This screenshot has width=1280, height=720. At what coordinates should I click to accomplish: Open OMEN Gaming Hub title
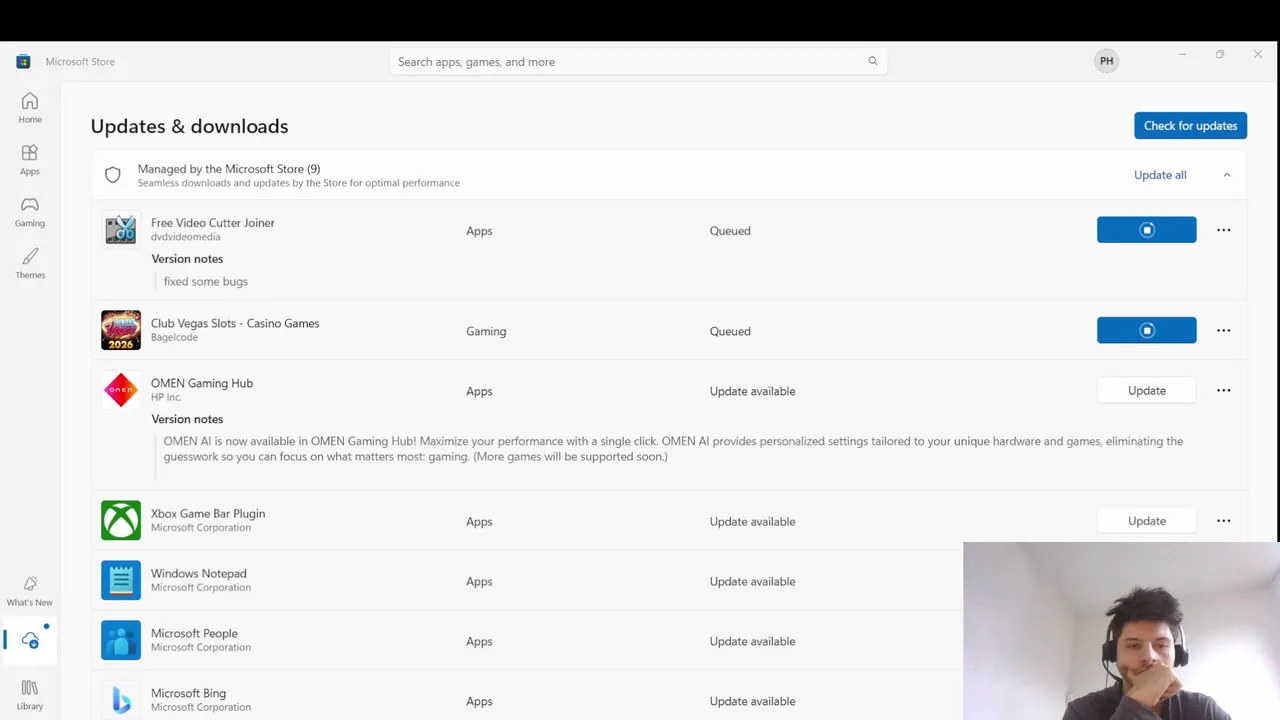tap(202, 383)
